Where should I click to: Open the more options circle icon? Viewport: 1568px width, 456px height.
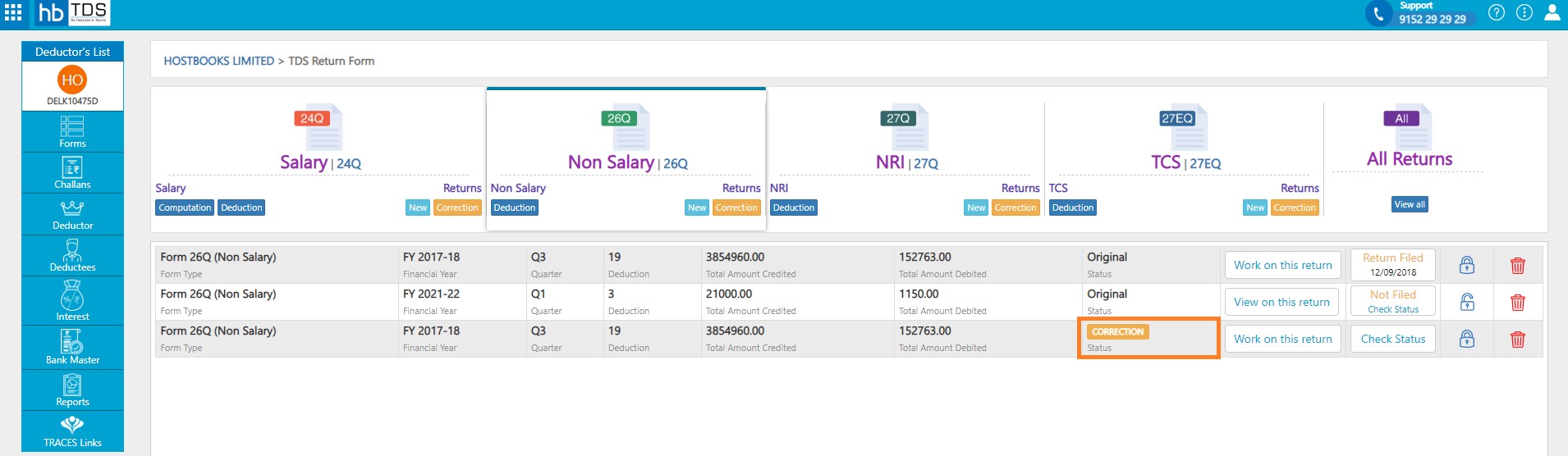coord(1524,12)
